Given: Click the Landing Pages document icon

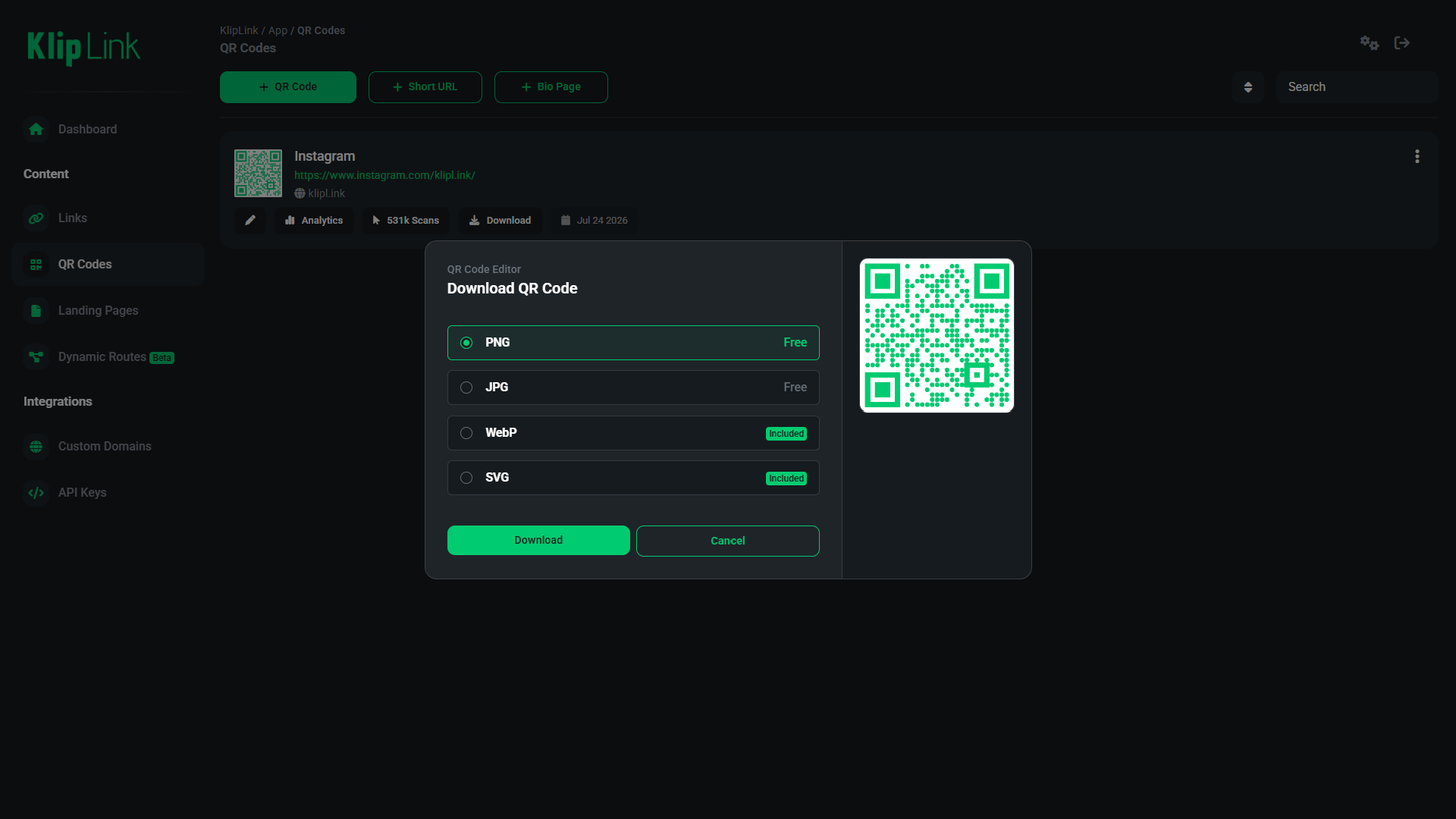Looking at the screenshot, I should [x=36, y=311].
